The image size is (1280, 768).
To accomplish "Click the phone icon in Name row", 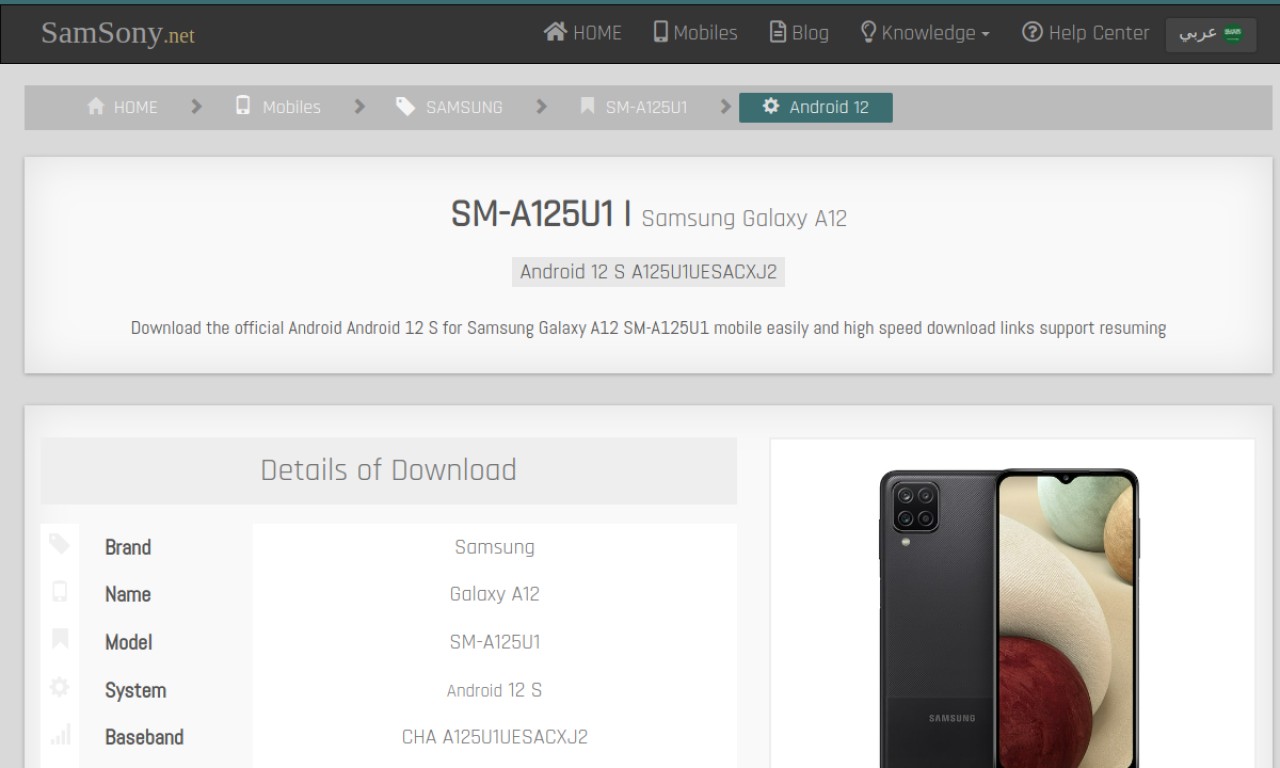I will (x=59, y=591).
